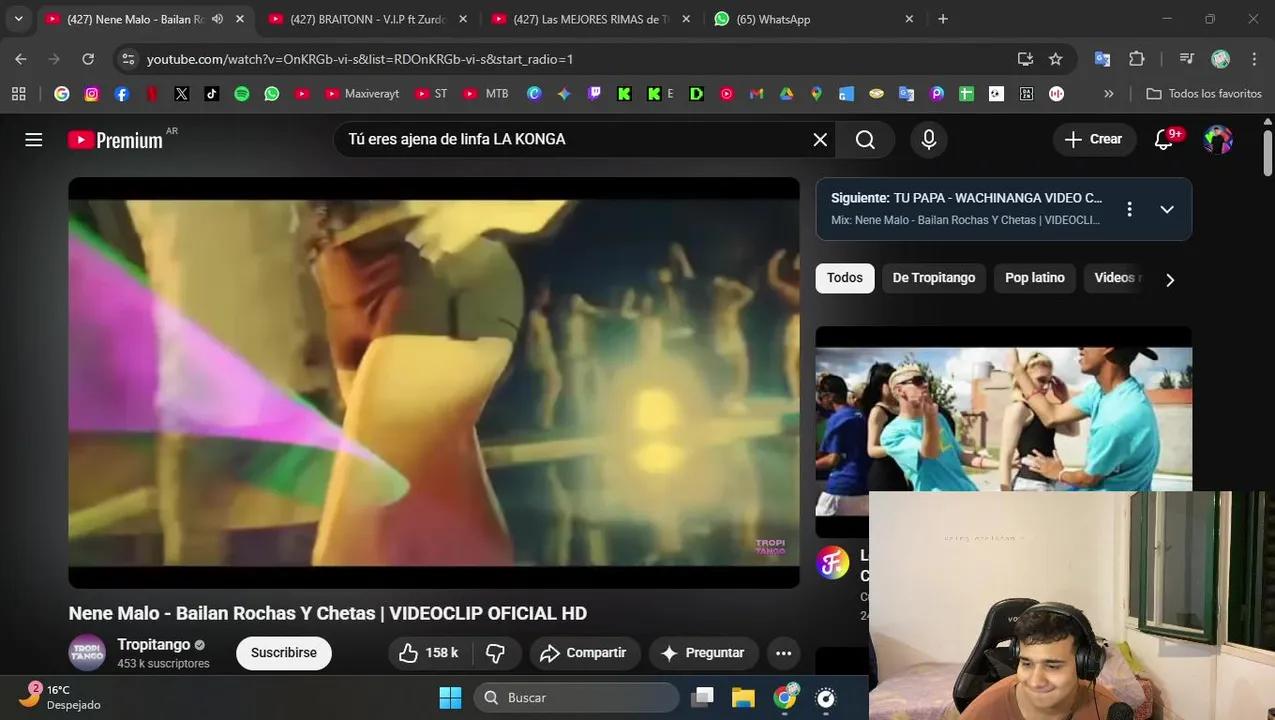Open a new browser tab
This screenshot has height=720, width=1275.
click(943, 19)
